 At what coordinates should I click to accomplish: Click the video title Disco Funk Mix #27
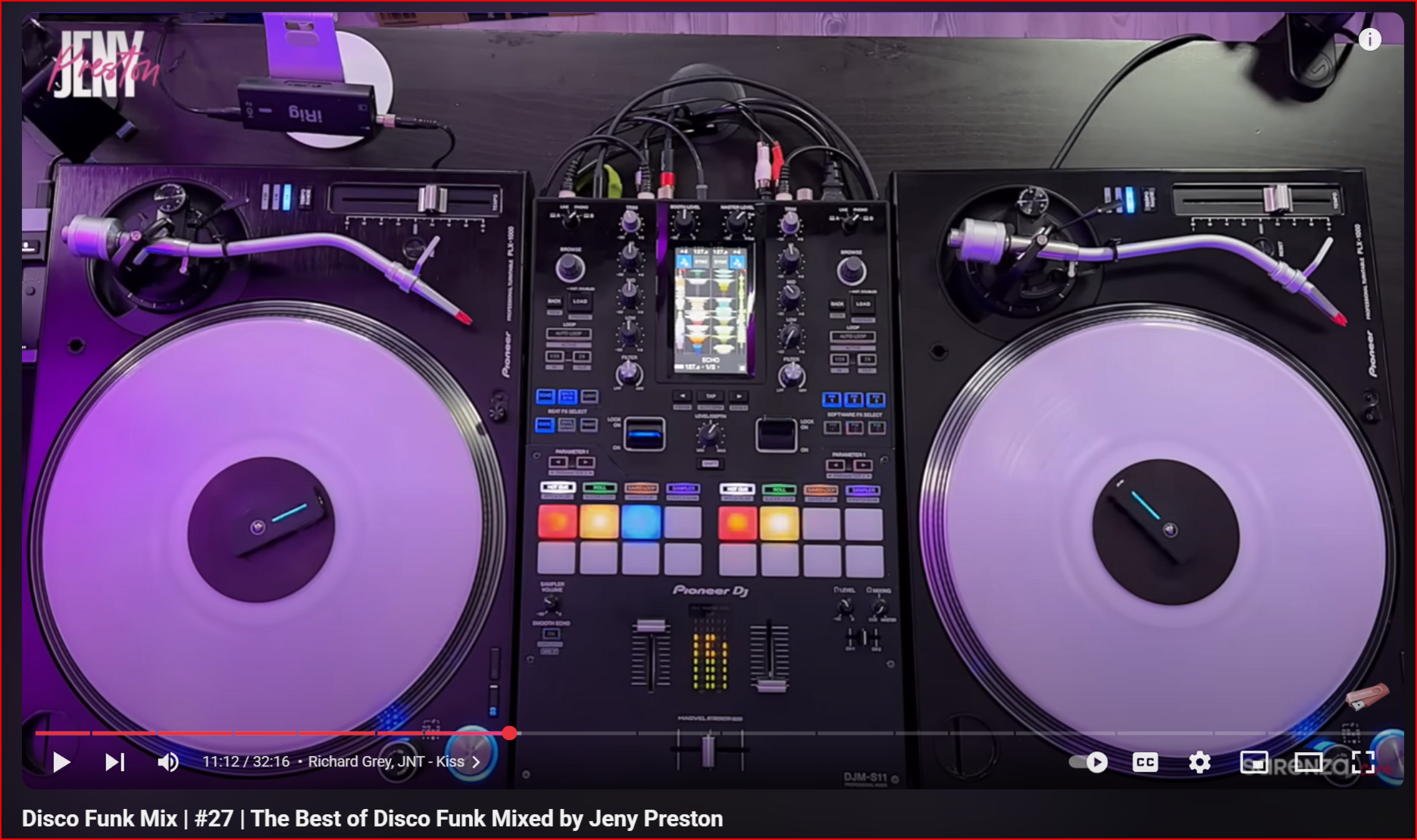tap(372, 819)
